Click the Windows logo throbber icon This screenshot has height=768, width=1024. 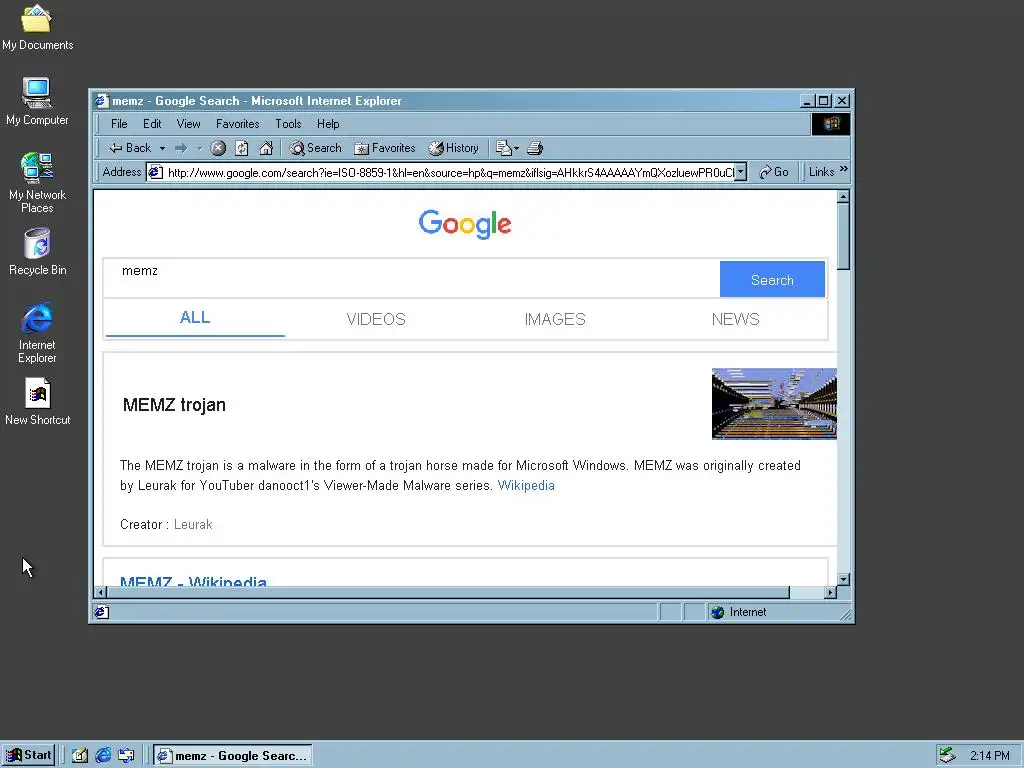coord(831,124)
